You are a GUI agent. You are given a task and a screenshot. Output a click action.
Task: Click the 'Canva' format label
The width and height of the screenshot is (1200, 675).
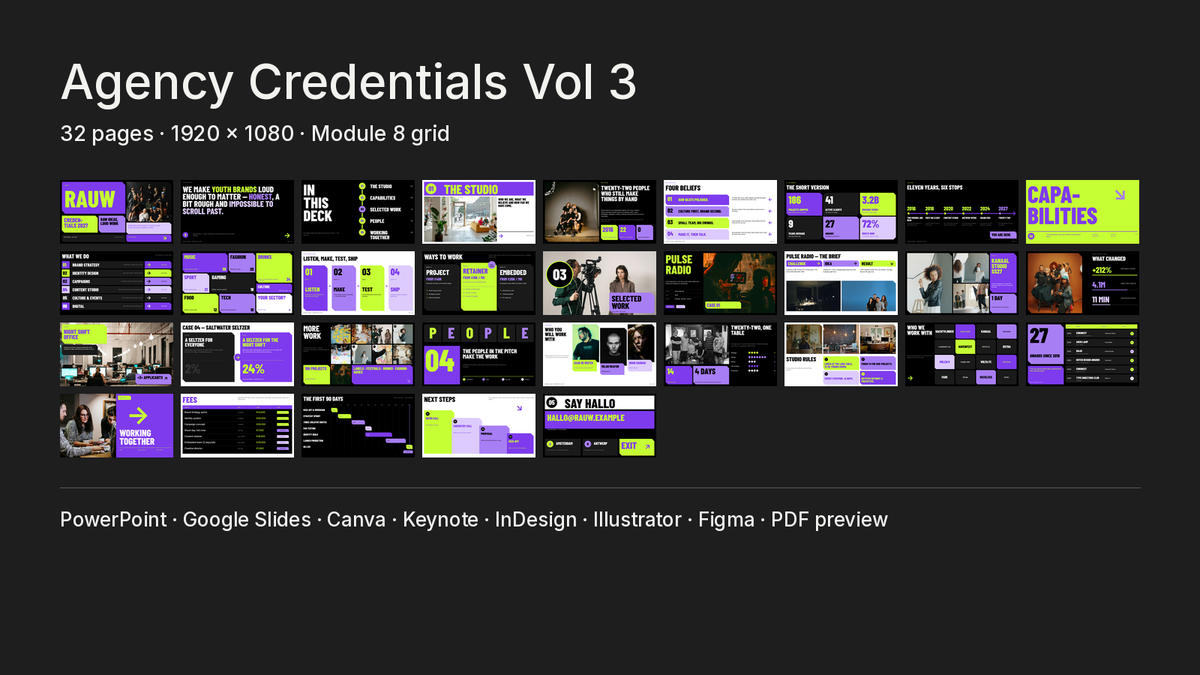357,519
